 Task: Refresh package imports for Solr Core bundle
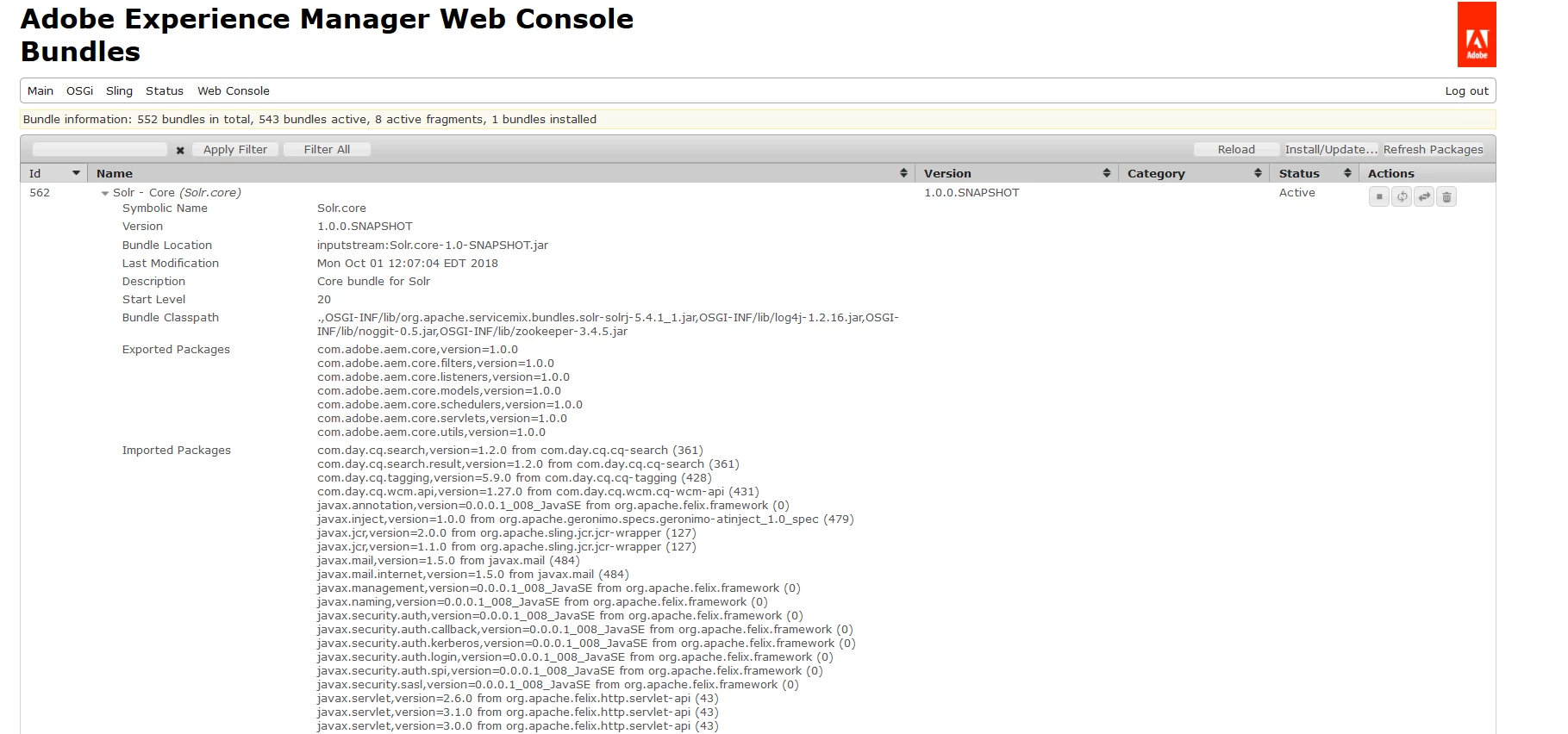pos(1402,196)
